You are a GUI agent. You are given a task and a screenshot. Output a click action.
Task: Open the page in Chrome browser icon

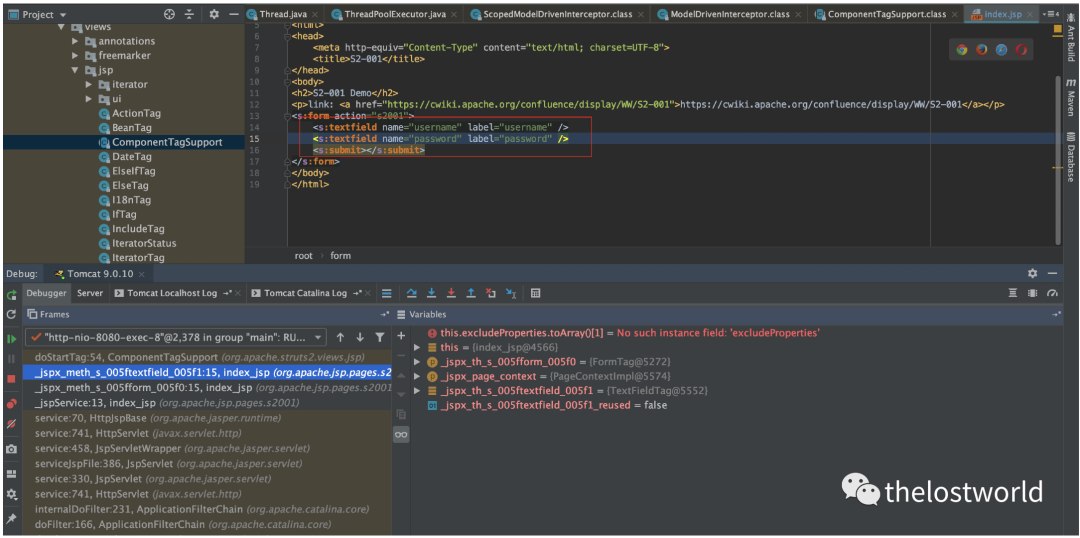[962, 49]
